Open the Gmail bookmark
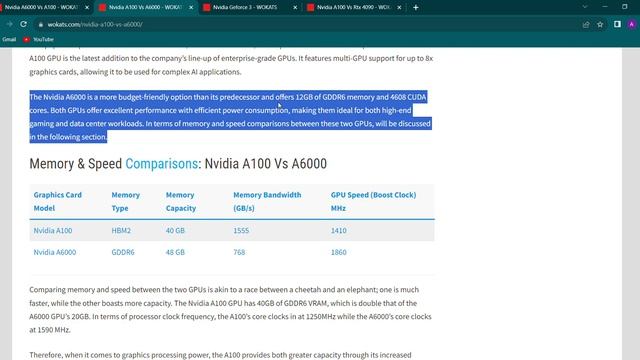 coord(9,40)
